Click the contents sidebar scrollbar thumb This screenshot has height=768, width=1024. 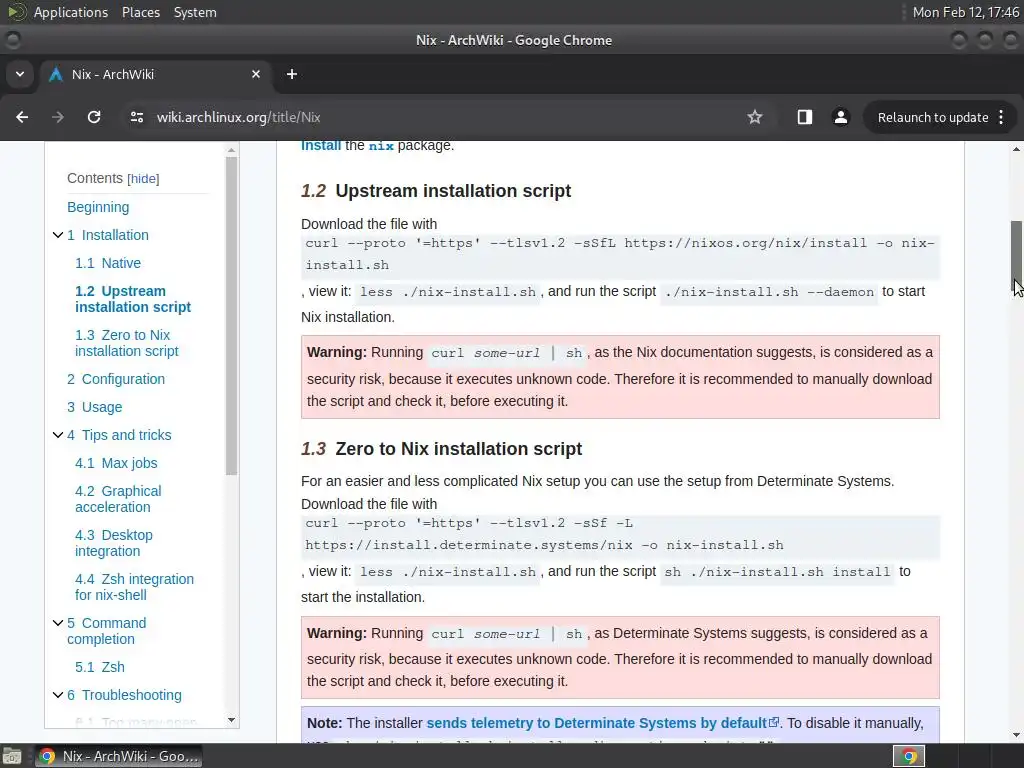point(231,315)
